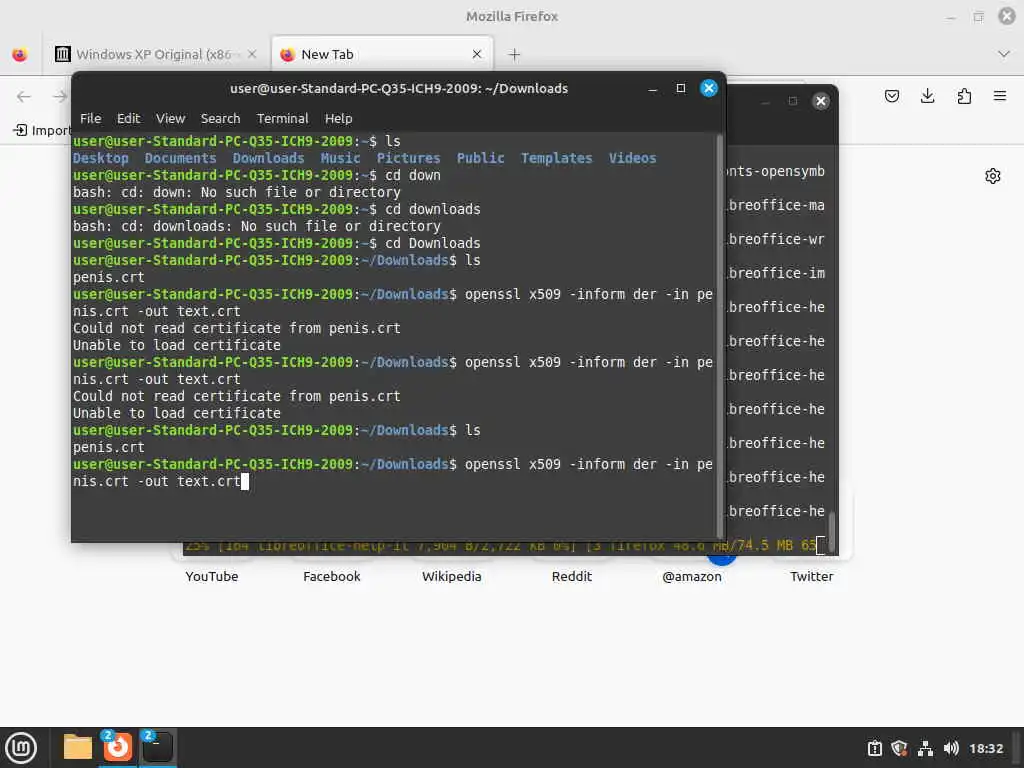Click the terminal title bar text

pos(399,88)
